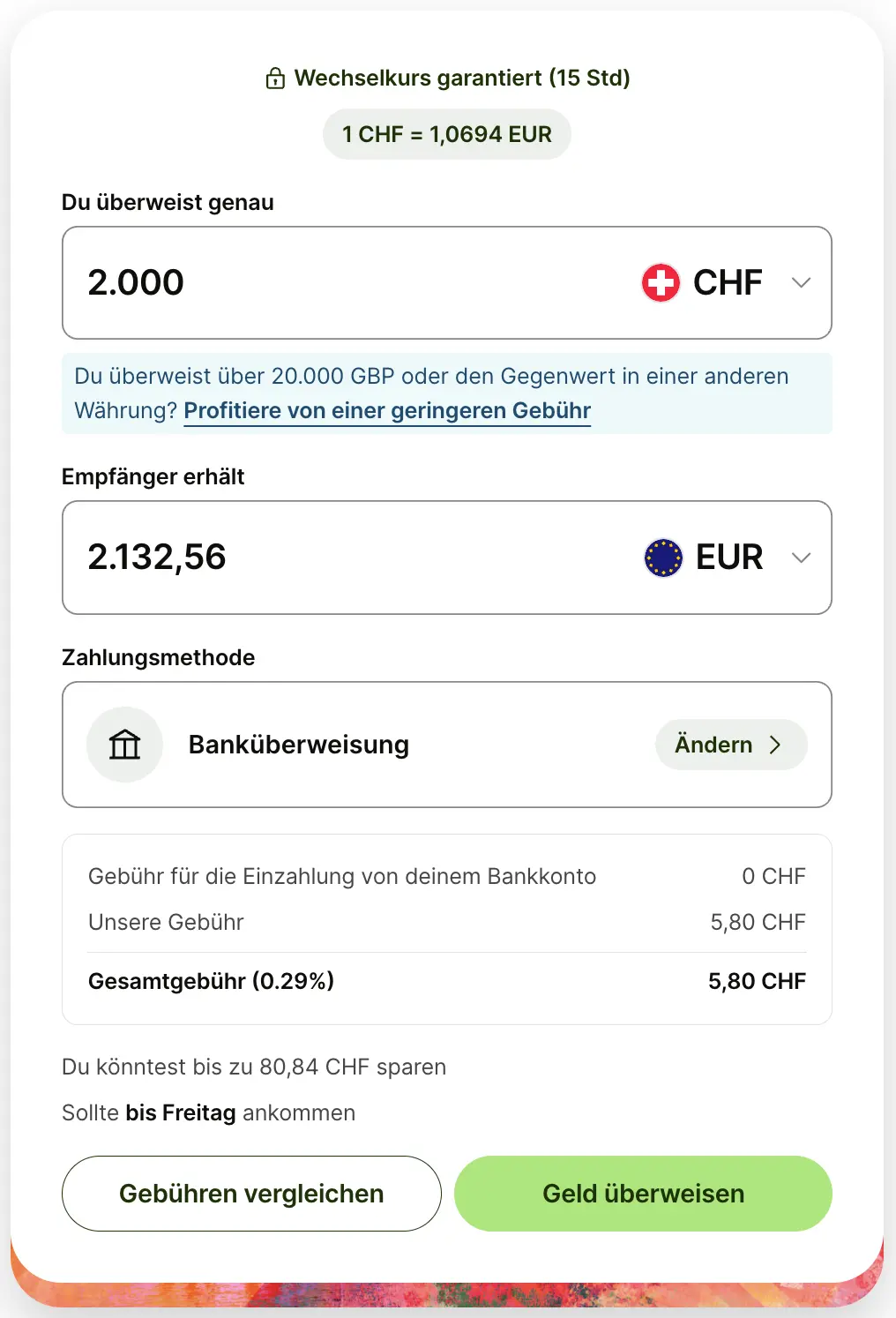Open Profitiere von einer geringeren Gebühr link
The image size is (896, 1318).
point(387,411)
